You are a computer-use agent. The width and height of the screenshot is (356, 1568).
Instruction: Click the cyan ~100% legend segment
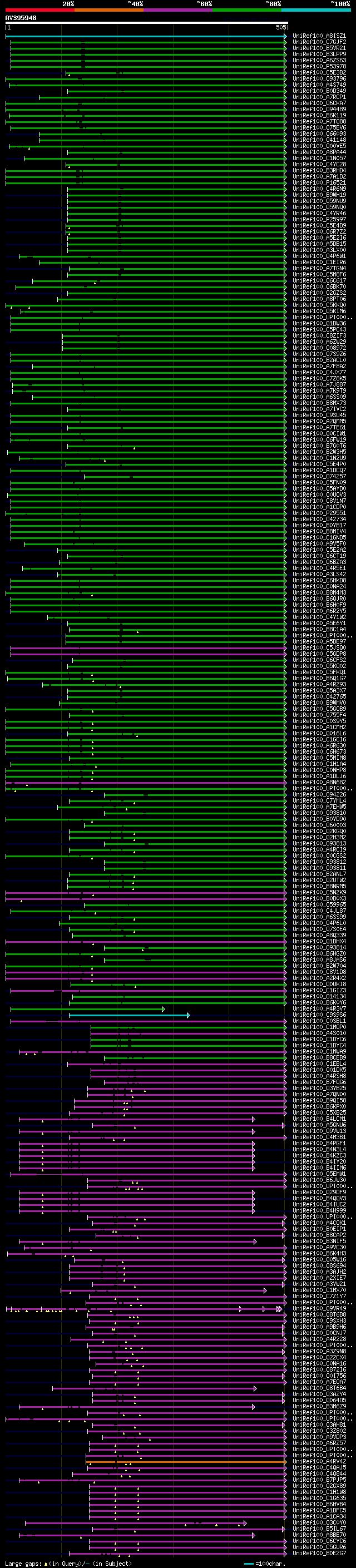(x=316, y=10)
